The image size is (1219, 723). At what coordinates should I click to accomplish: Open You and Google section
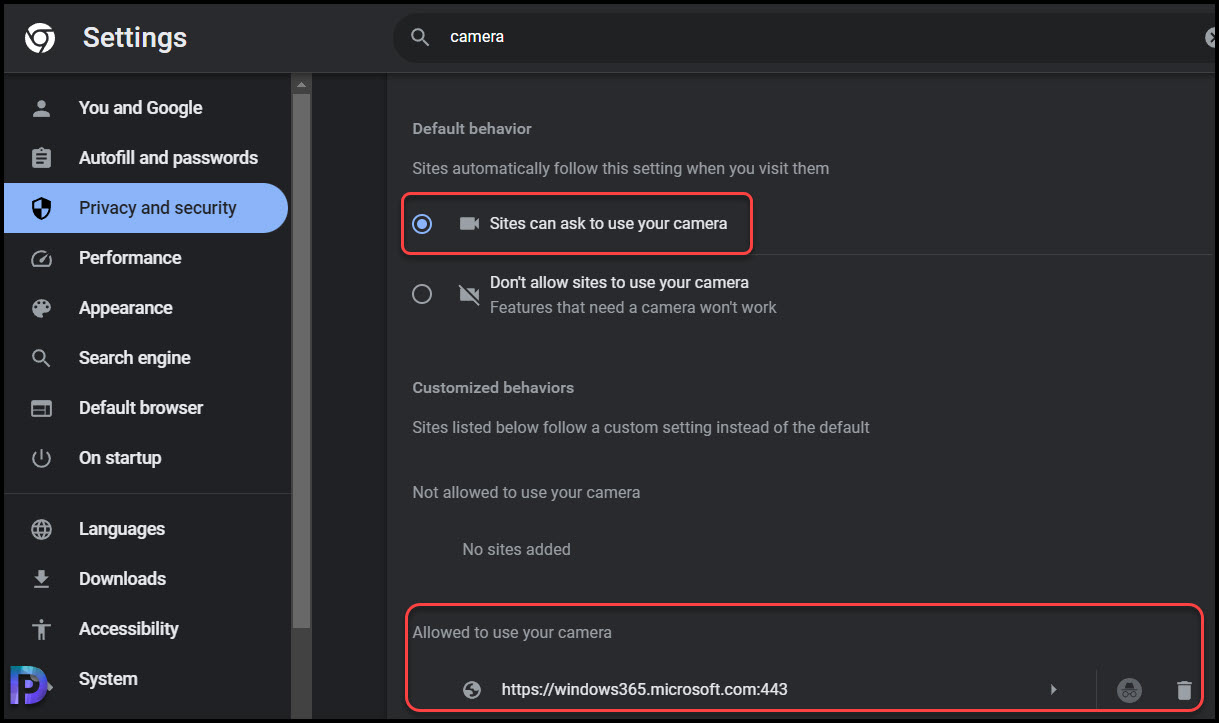click(146, 108)
